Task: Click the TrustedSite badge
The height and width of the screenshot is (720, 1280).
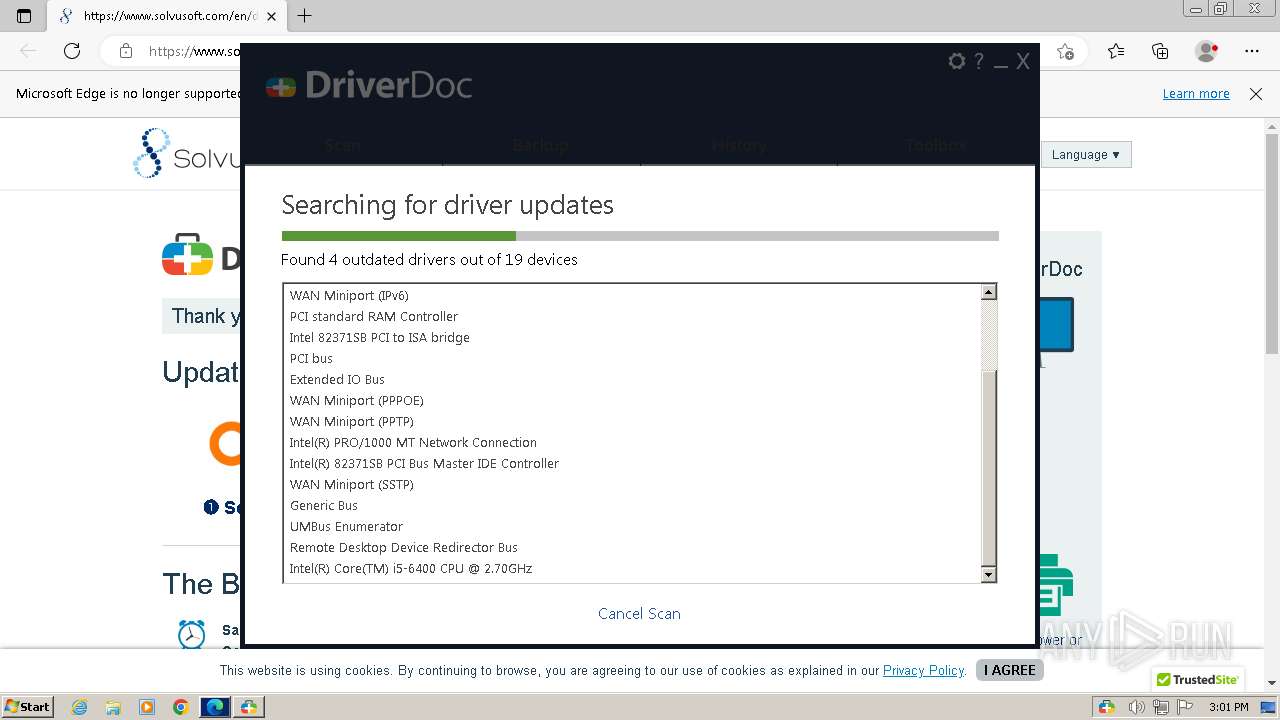Action: (x=1197, y=680)
